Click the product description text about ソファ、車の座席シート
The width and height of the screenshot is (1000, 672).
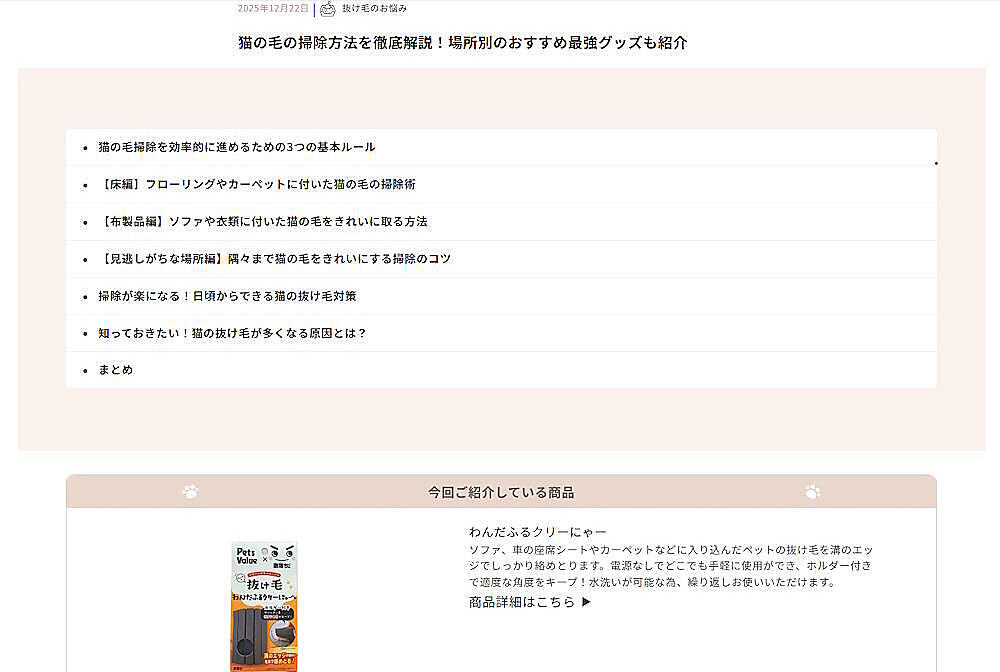click(670, 566)
